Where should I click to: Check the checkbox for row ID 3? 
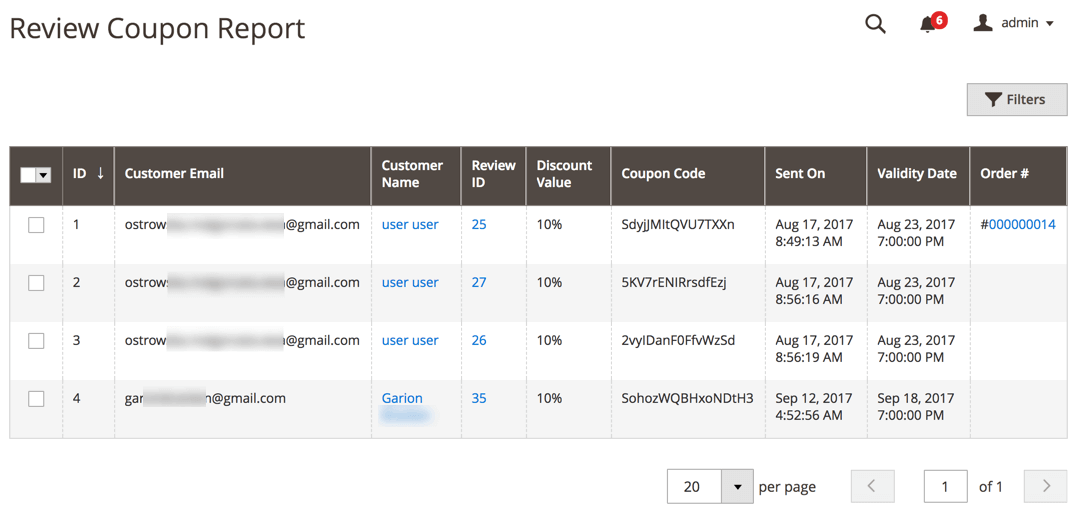pyautogui.click(x=36, y=341)
